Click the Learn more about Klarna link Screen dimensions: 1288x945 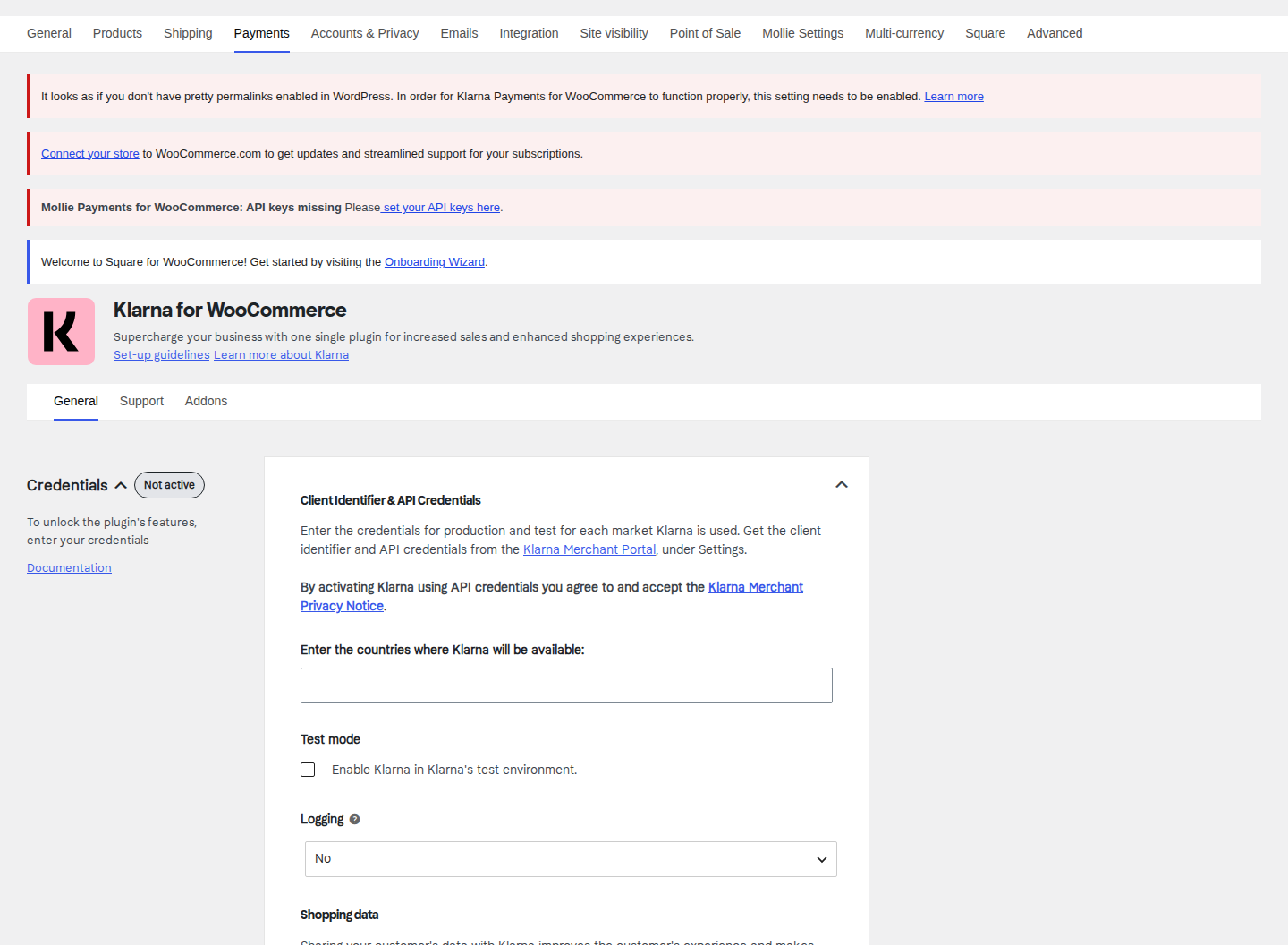coord(281,355)
